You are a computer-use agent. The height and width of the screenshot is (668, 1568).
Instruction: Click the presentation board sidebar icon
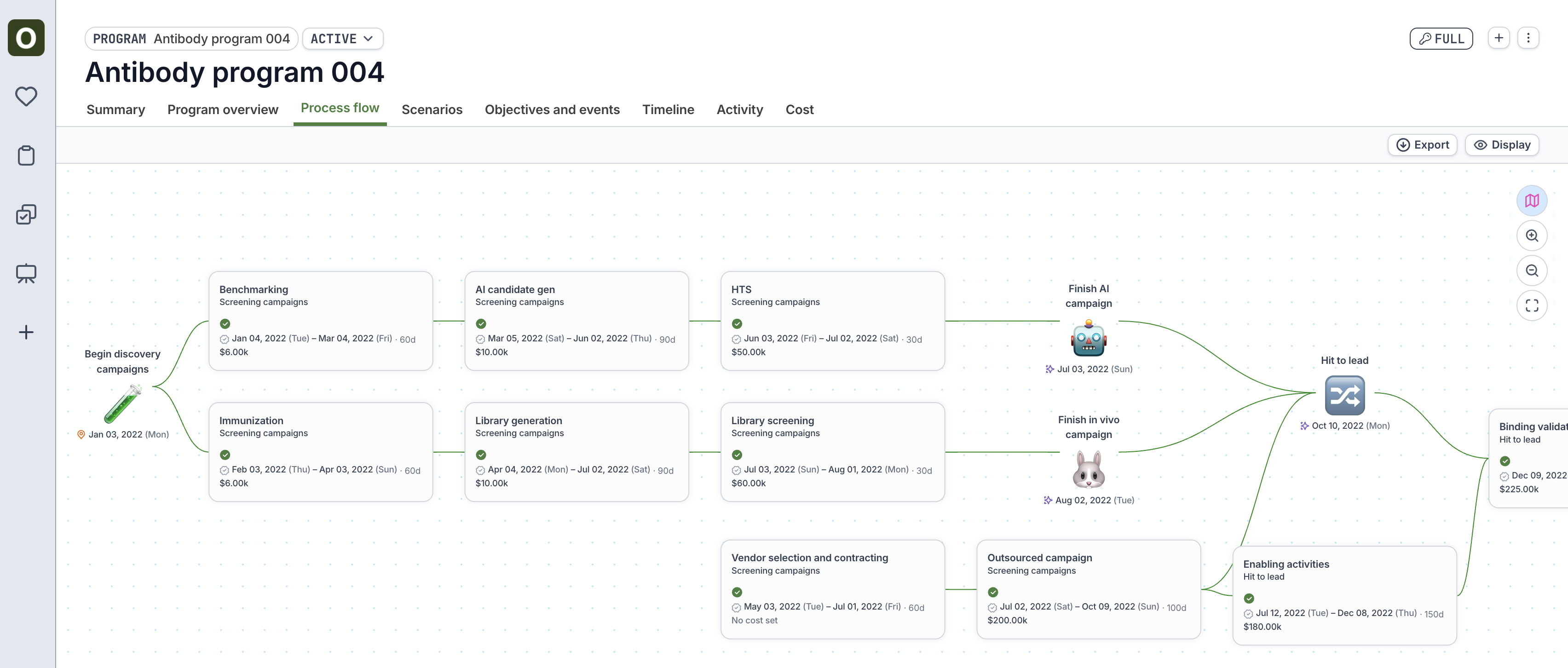coord(26,273)
